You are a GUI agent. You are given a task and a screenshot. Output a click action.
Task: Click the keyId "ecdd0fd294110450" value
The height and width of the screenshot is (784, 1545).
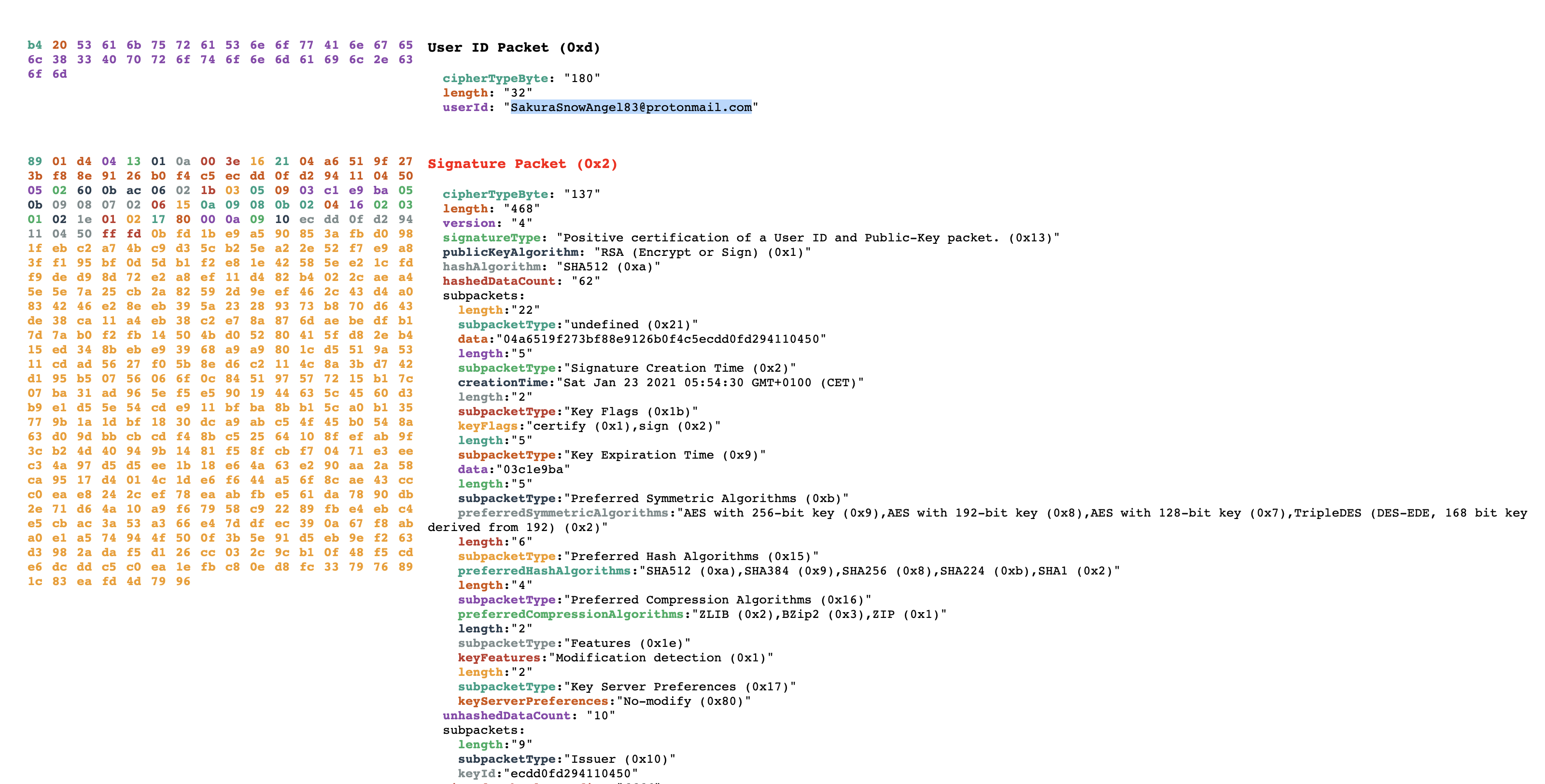click(x=570, y=773)
